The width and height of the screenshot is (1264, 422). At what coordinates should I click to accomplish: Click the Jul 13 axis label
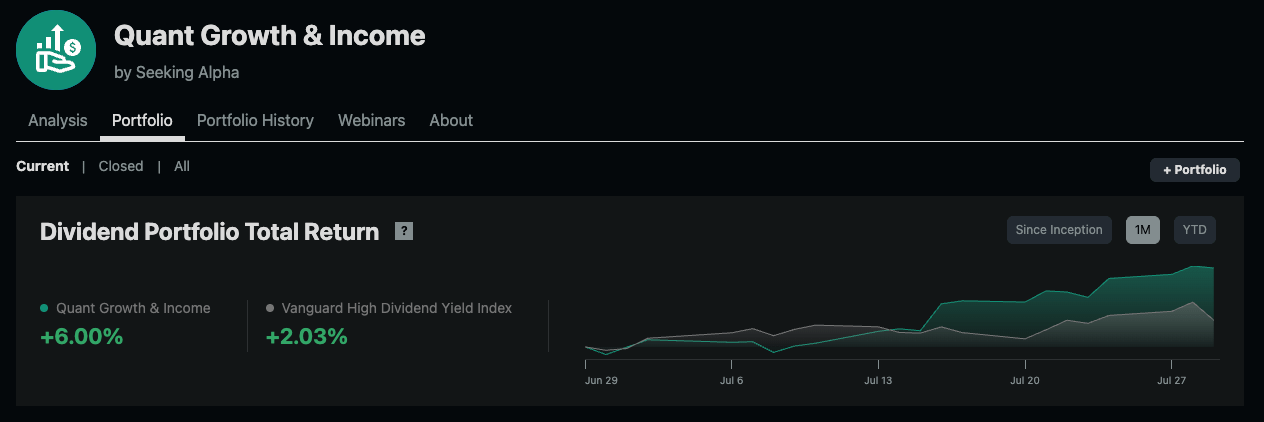[877, 380]
